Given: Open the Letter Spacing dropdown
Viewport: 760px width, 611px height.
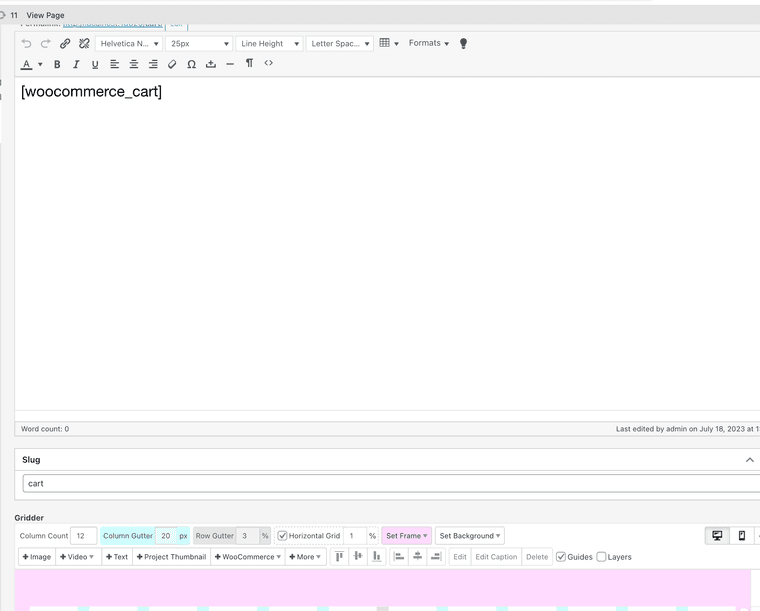Looking at the screenshot, I should (340, 44).
